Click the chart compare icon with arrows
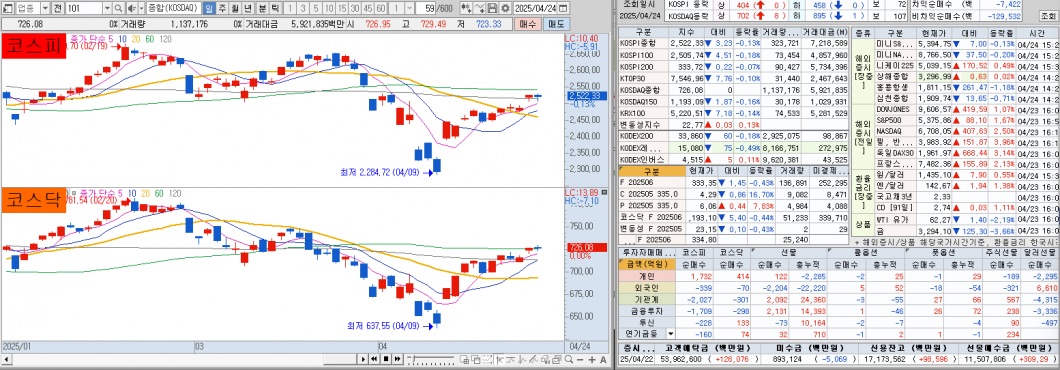The width and height of the screenshot is (1060, 370). 467,8
